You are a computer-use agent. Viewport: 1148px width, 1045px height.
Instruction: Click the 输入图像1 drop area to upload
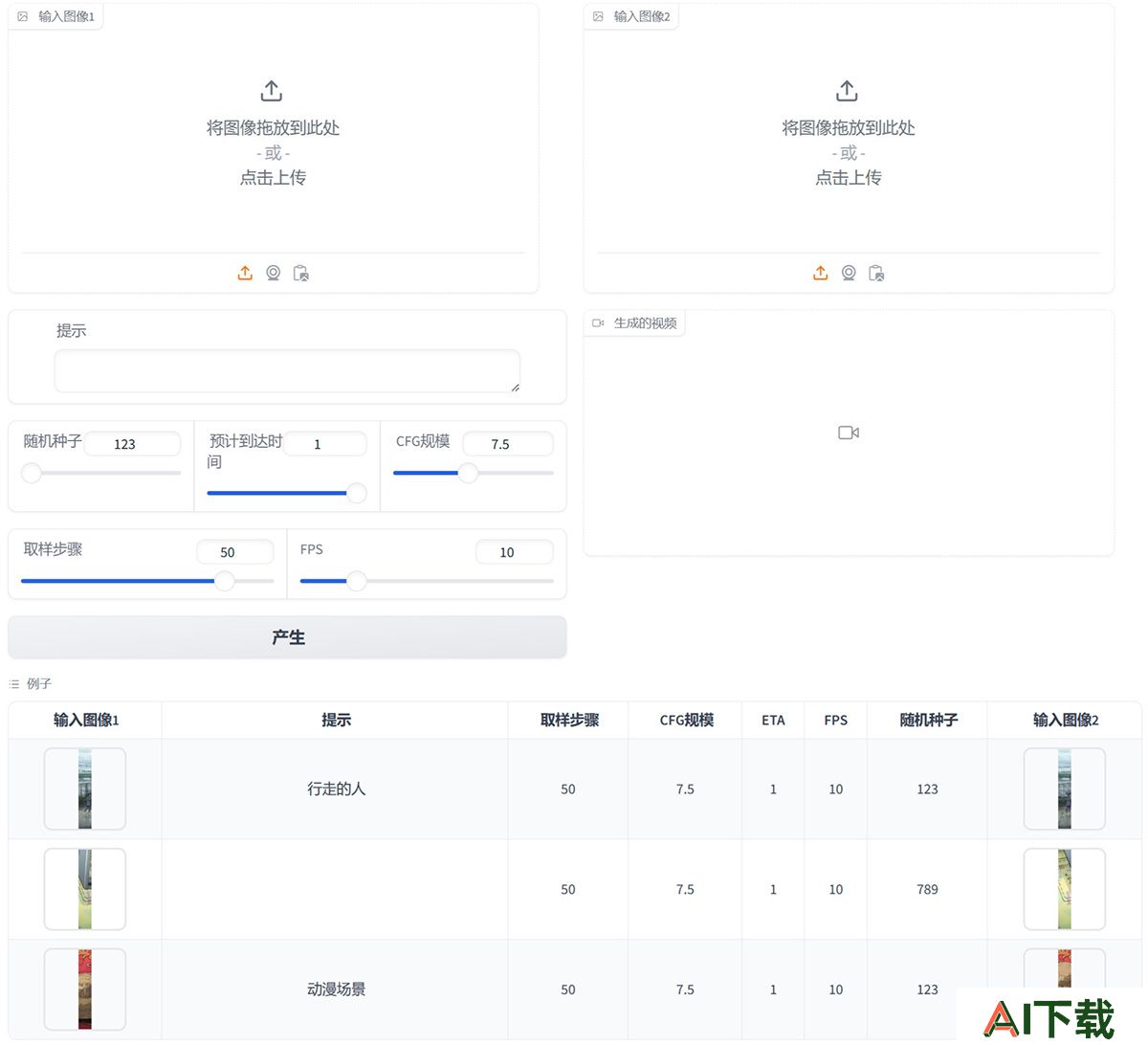coord(274,134)
